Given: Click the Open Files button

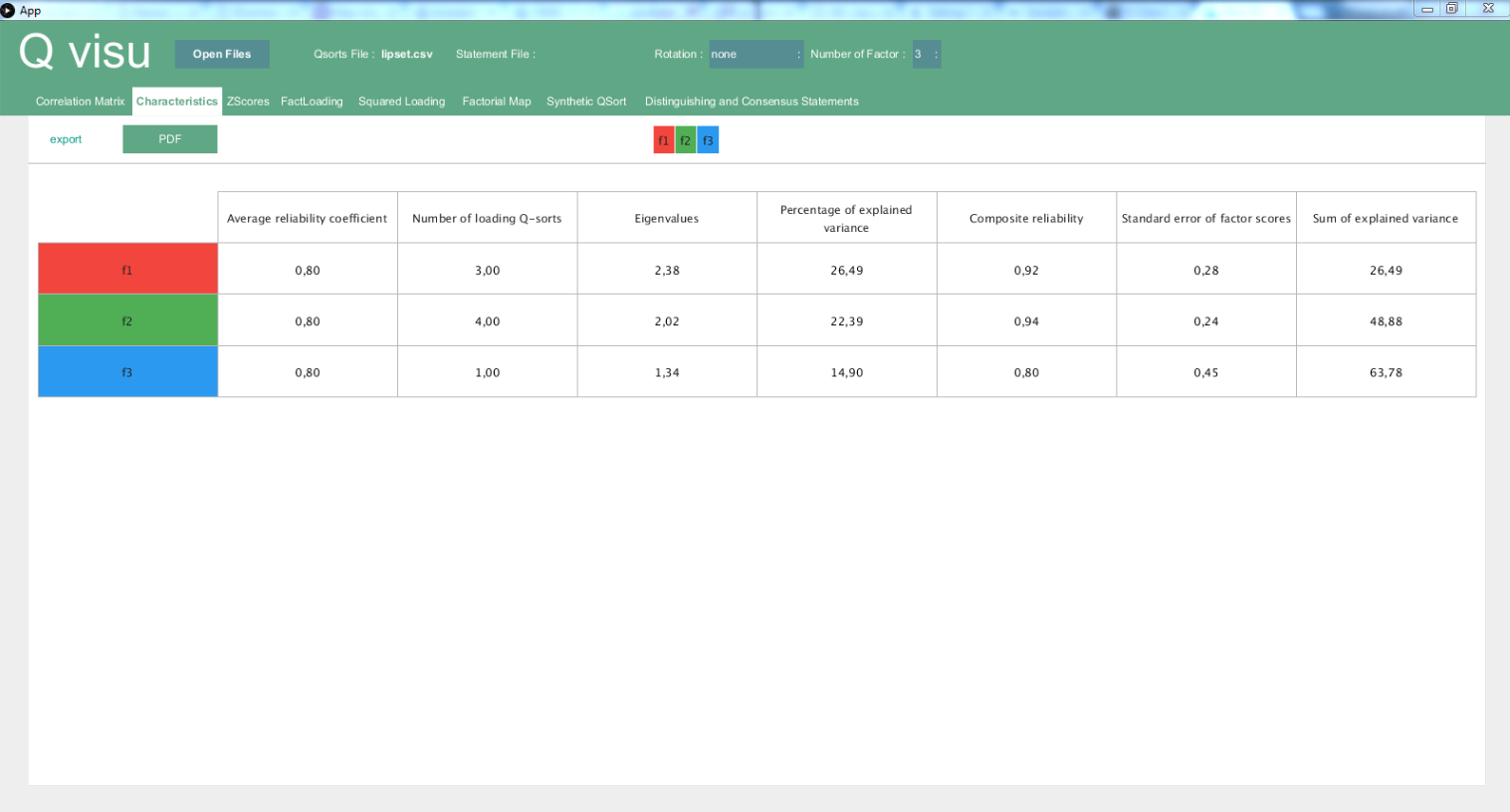Looking at the screenshot, I should point(222,54).
